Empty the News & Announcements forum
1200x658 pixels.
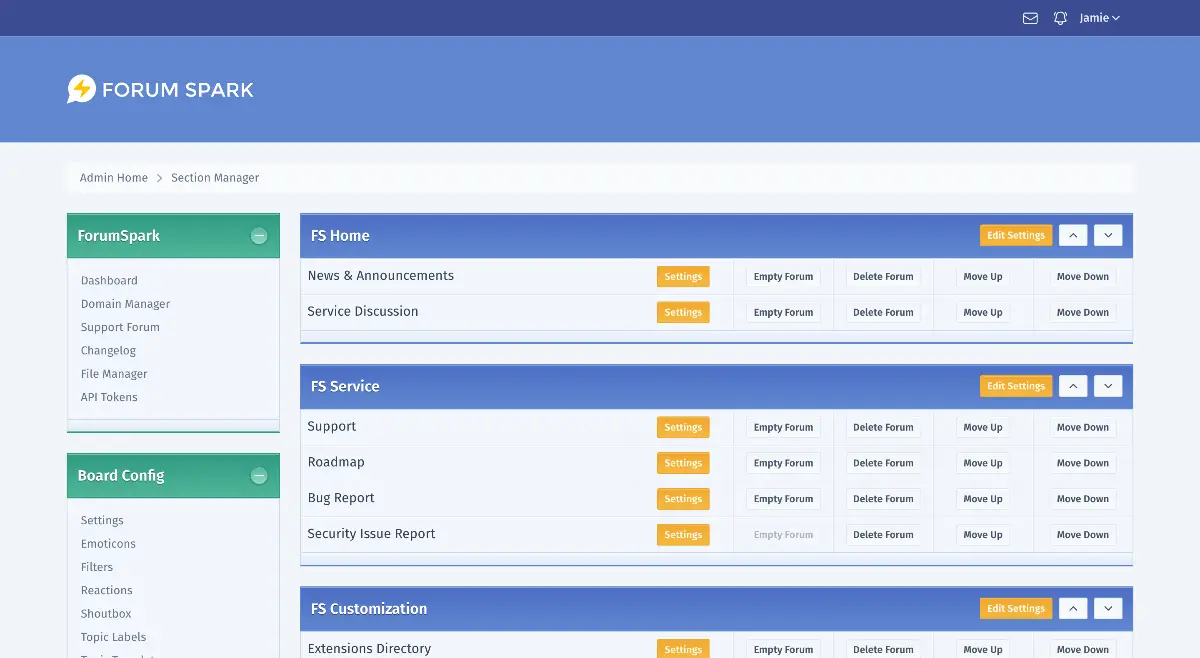pos(783,277)
